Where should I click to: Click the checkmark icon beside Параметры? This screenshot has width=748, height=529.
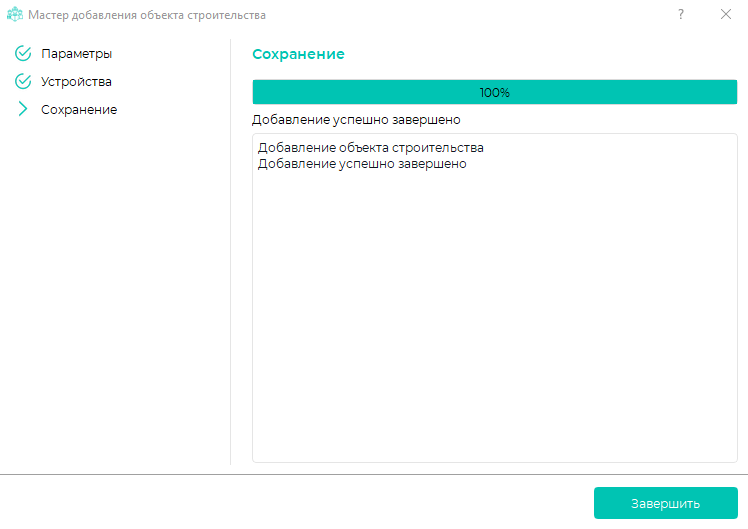tap(23, 54)
